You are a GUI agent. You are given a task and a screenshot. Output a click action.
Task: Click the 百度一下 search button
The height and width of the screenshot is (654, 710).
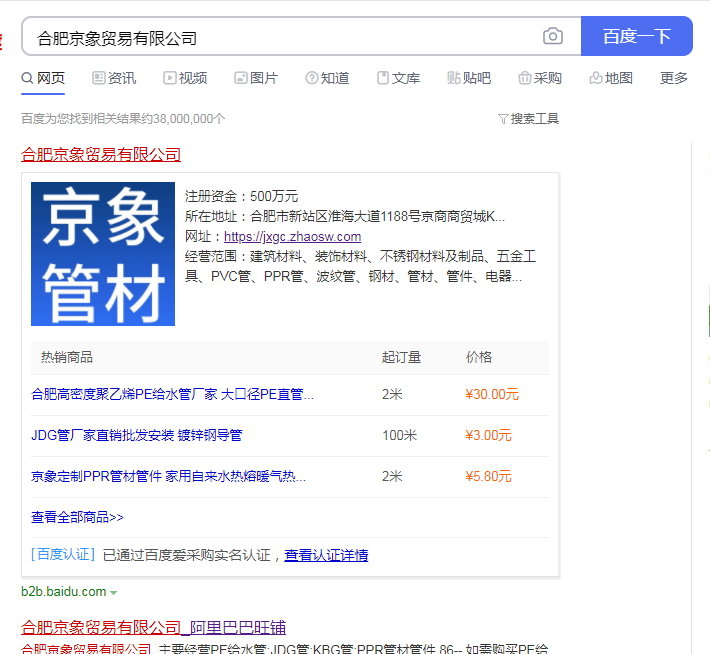click(637, 36)
